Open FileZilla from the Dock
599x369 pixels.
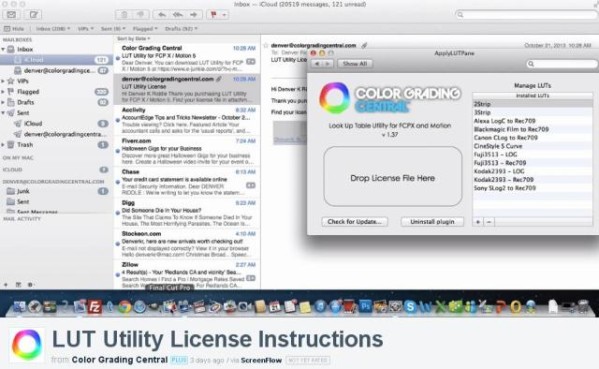point(94,307)
